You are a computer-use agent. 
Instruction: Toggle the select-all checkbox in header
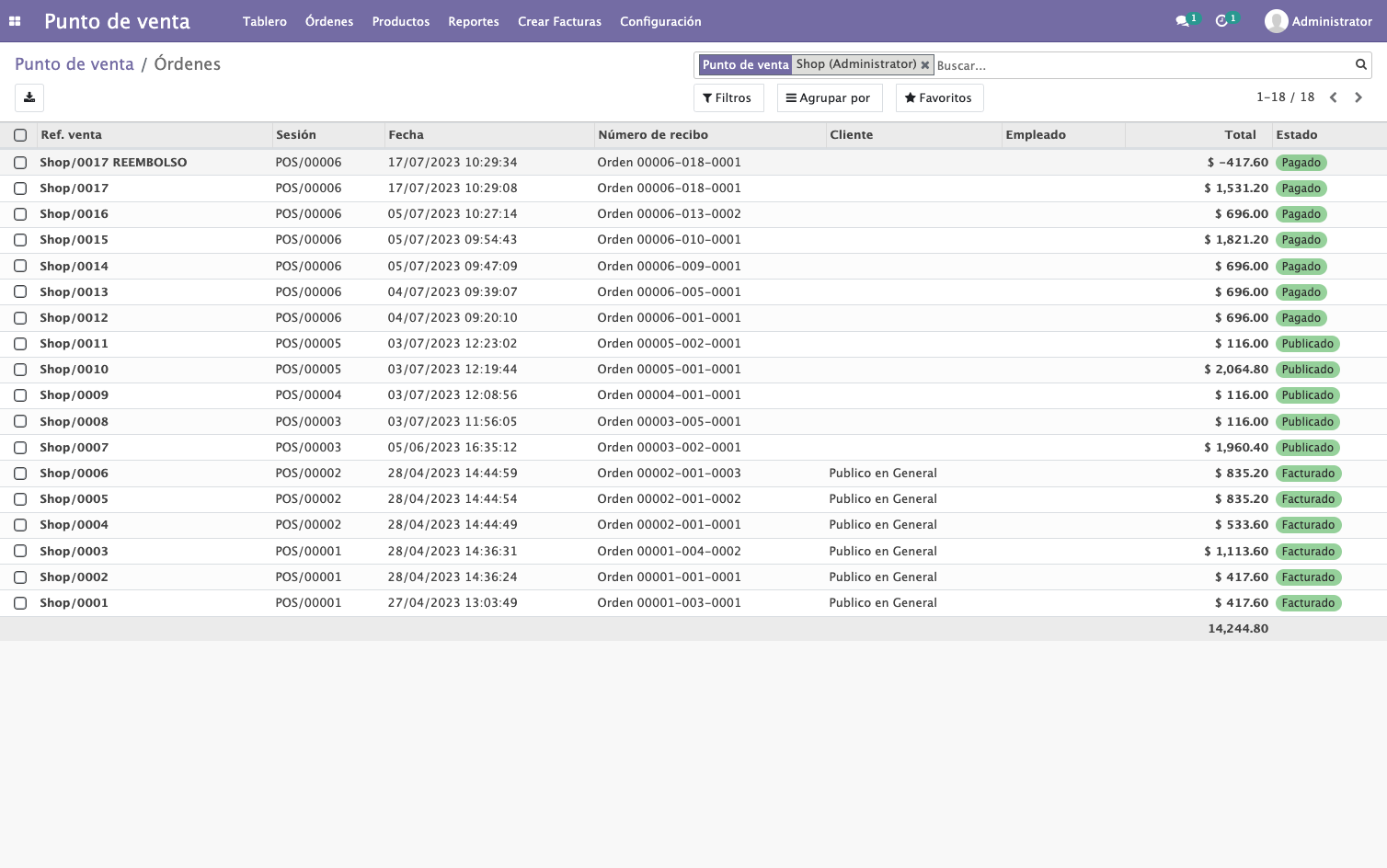coord(20,135)
